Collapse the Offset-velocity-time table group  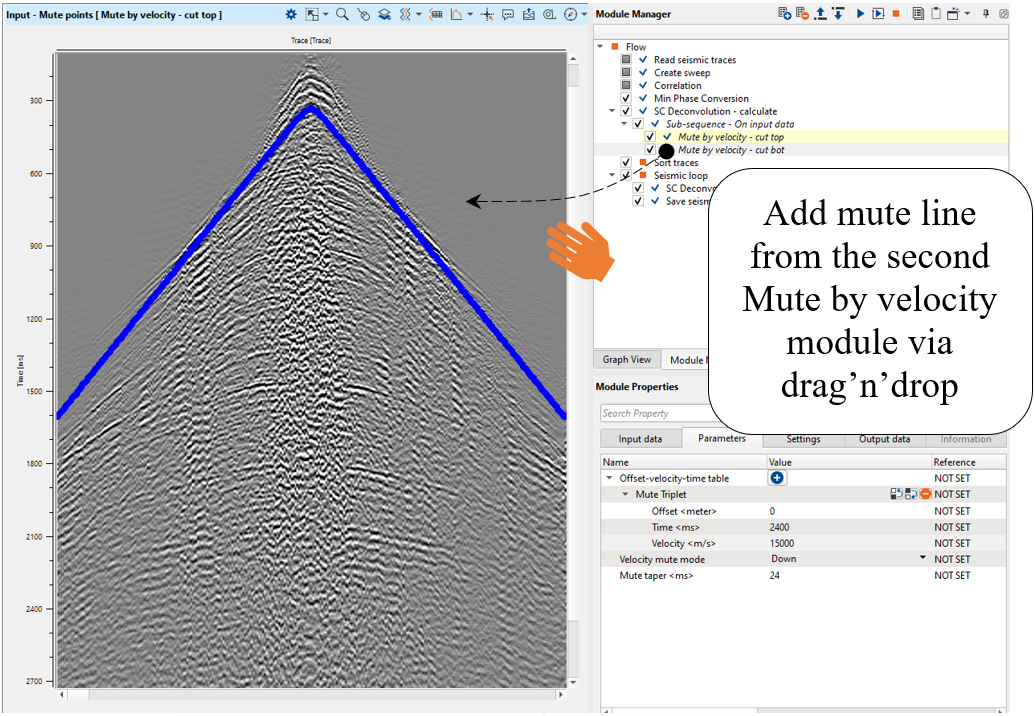(x=609, y=478)
